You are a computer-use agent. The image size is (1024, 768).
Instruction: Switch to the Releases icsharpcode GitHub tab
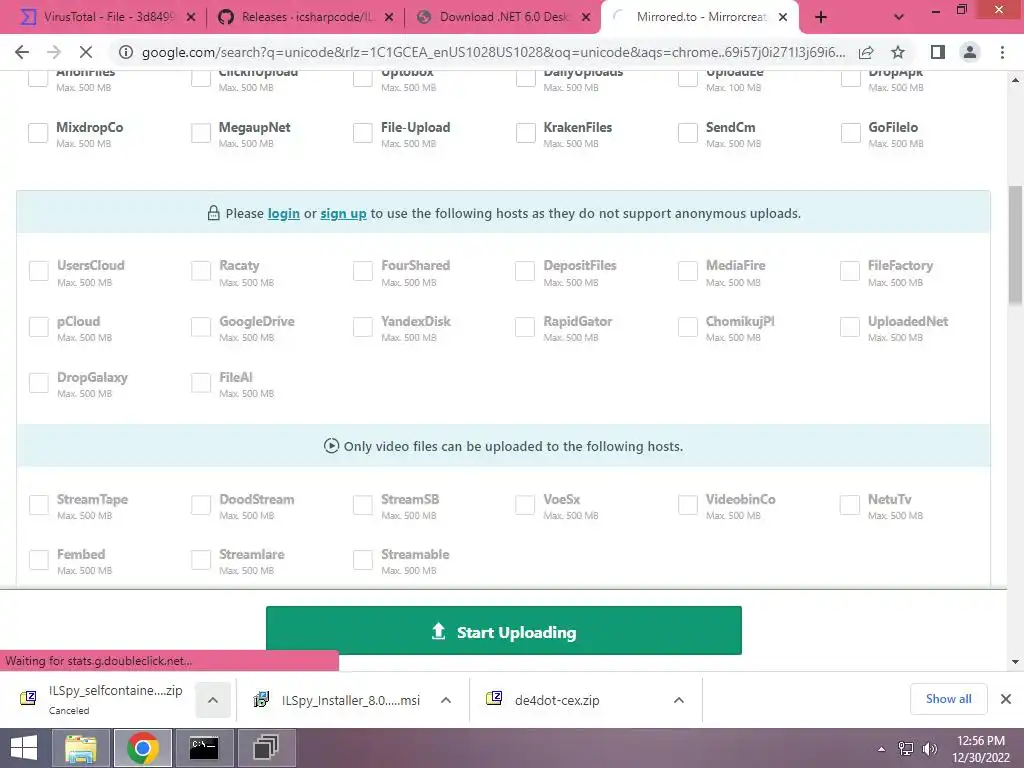[x=307, y=18]
